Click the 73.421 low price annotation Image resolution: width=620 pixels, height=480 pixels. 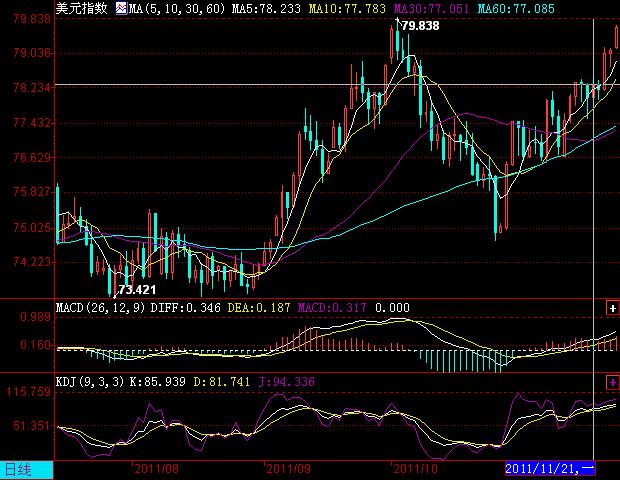137,290
